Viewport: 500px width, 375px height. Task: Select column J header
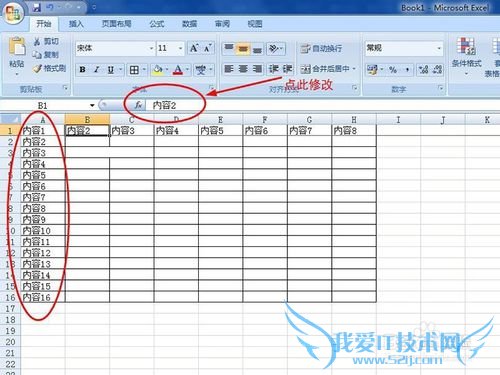point(443,119)
